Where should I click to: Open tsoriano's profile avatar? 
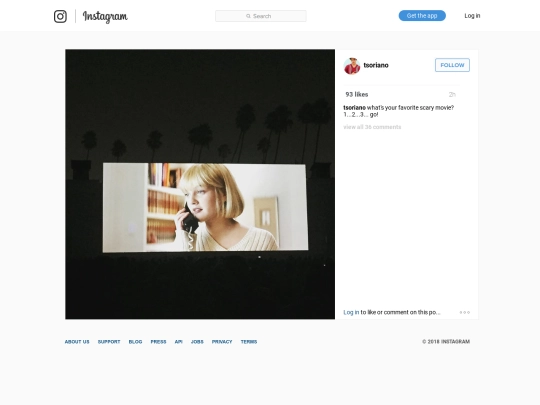[x=352, y=65]
